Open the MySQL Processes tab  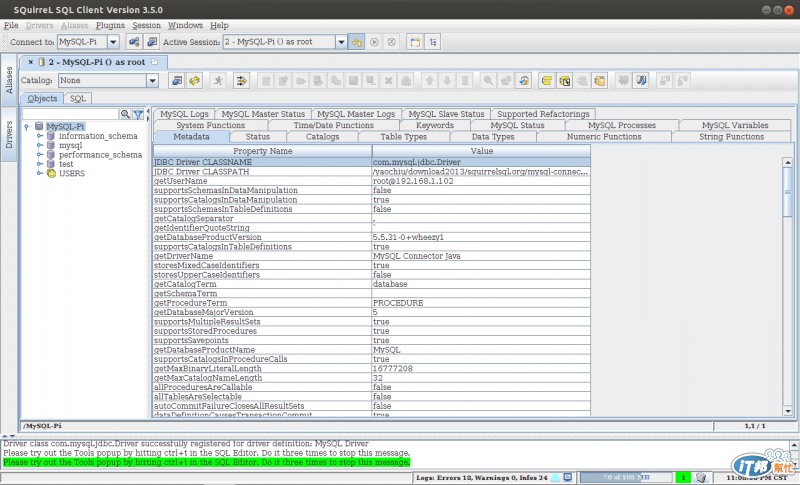click(621, 125)
